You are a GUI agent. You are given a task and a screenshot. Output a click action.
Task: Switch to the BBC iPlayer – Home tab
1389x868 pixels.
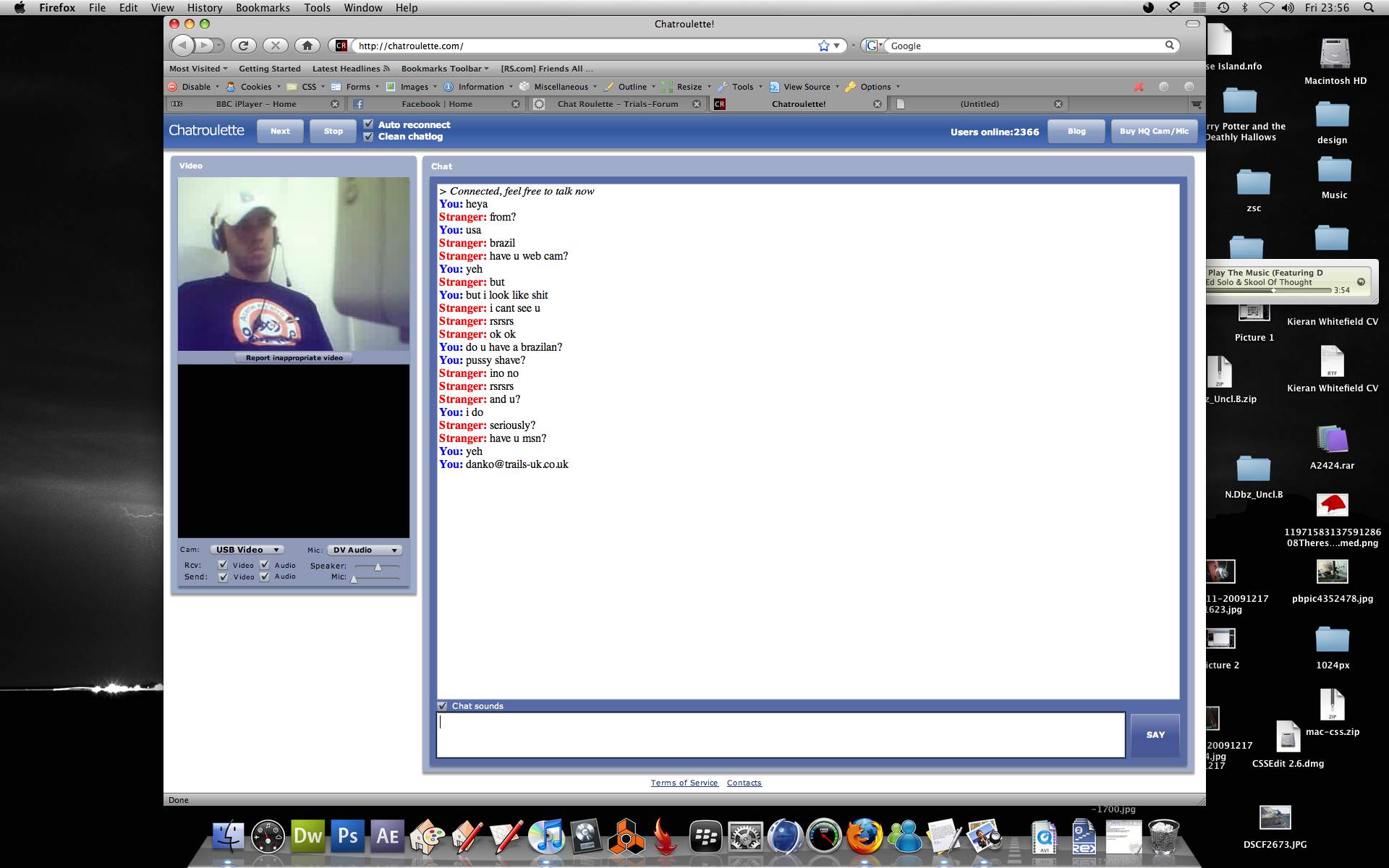pos(255,104)
